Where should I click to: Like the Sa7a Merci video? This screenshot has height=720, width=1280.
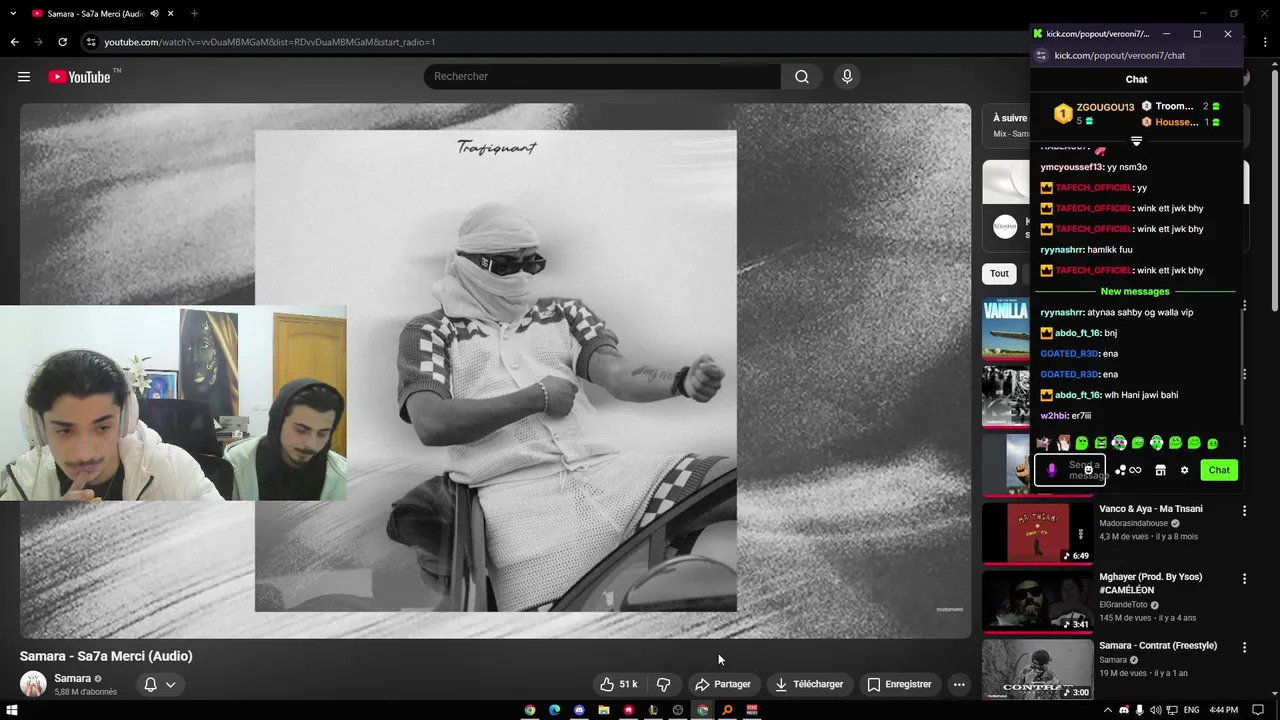click(618, 684)
